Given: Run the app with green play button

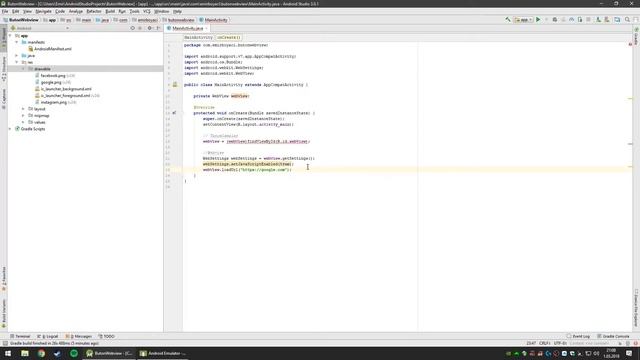Looking at the screenshot, I should pyautogui.click(x=538, y=20).
